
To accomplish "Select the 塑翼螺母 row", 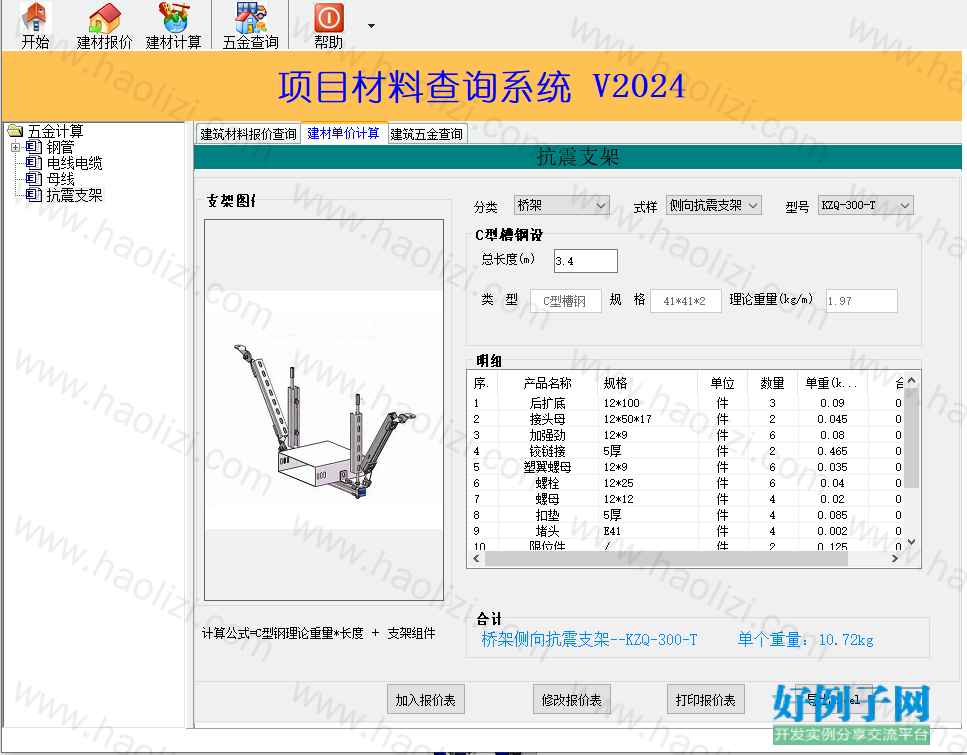I will pyautogui.click(x=686, y=467).
